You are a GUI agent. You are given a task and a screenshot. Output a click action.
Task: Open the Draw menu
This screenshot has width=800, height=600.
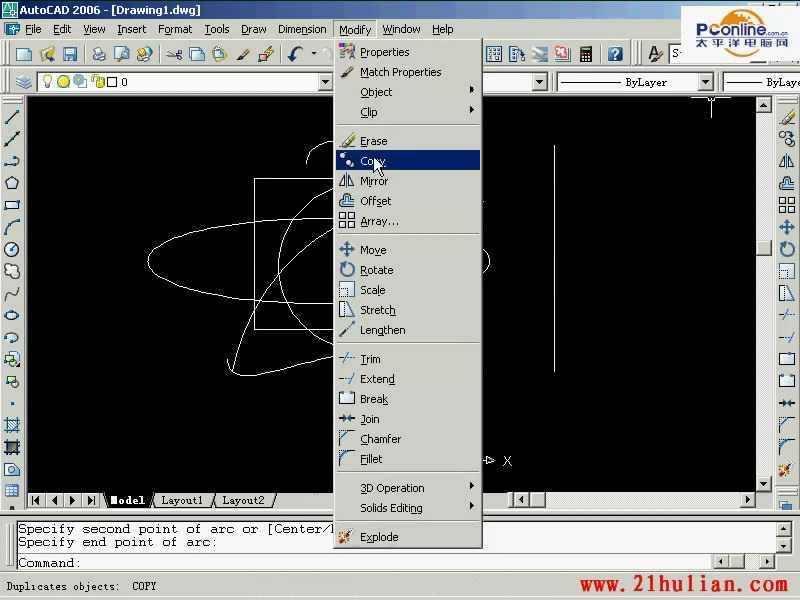click(254, 29)
